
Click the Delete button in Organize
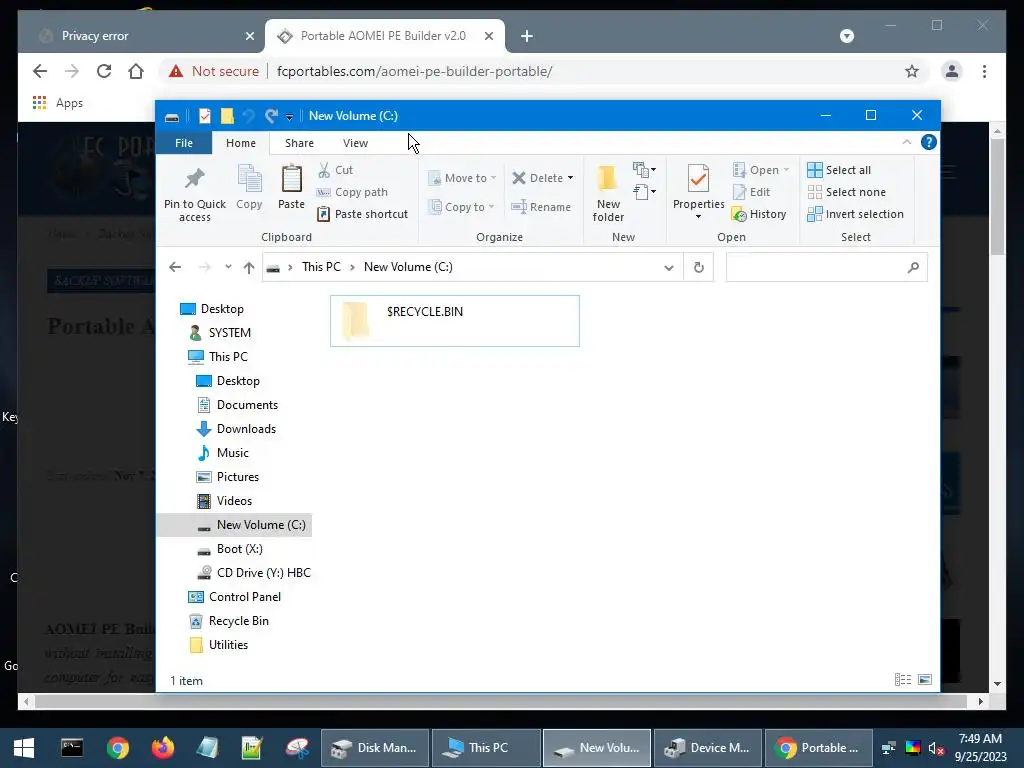point(543,178)
